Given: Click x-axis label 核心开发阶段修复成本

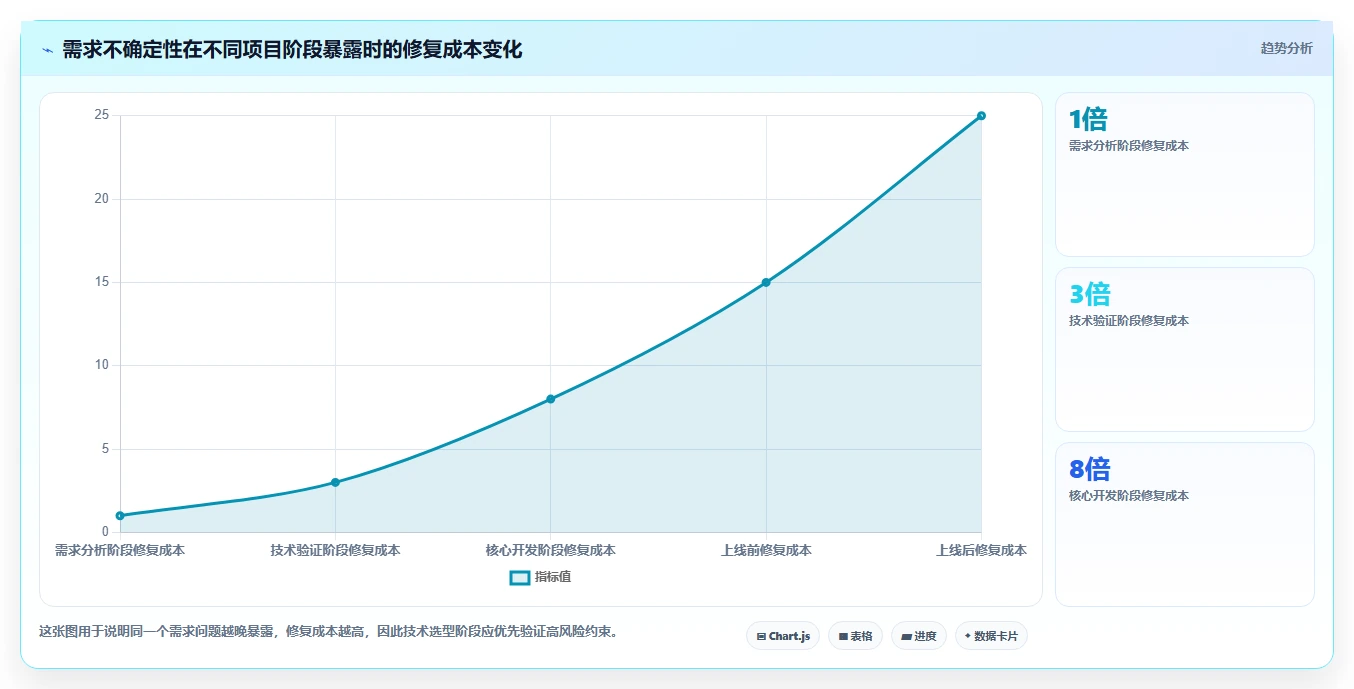Looking at the screenshot, I should (x=550, y=550).
